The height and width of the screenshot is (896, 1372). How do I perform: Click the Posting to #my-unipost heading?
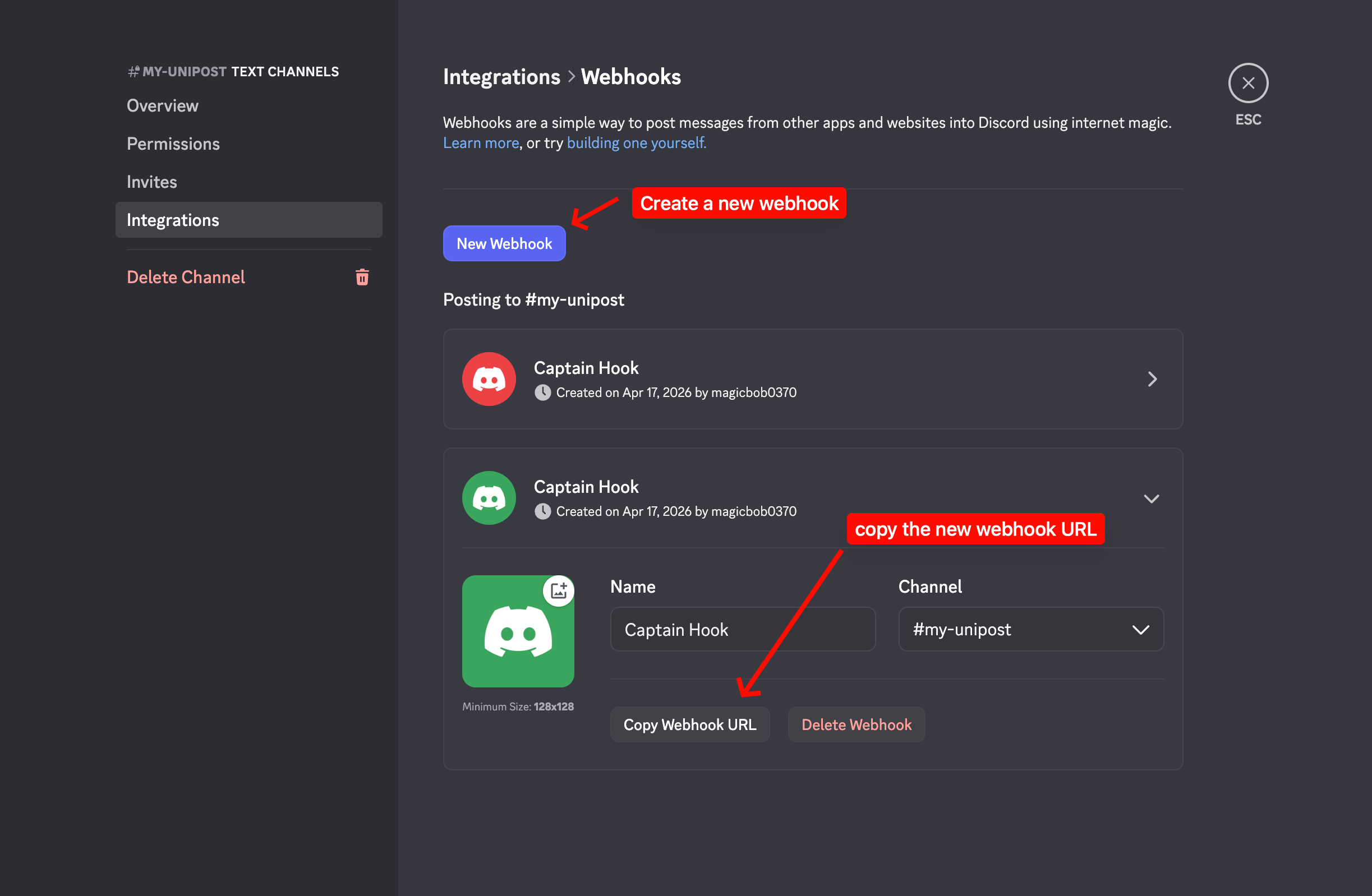(x=533, y=299)
